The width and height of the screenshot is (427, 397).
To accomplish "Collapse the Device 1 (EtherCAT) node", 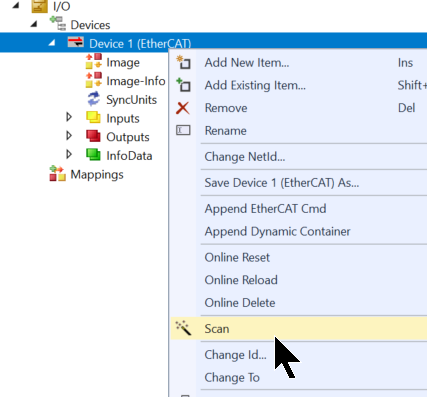I will tap(51, 43).
